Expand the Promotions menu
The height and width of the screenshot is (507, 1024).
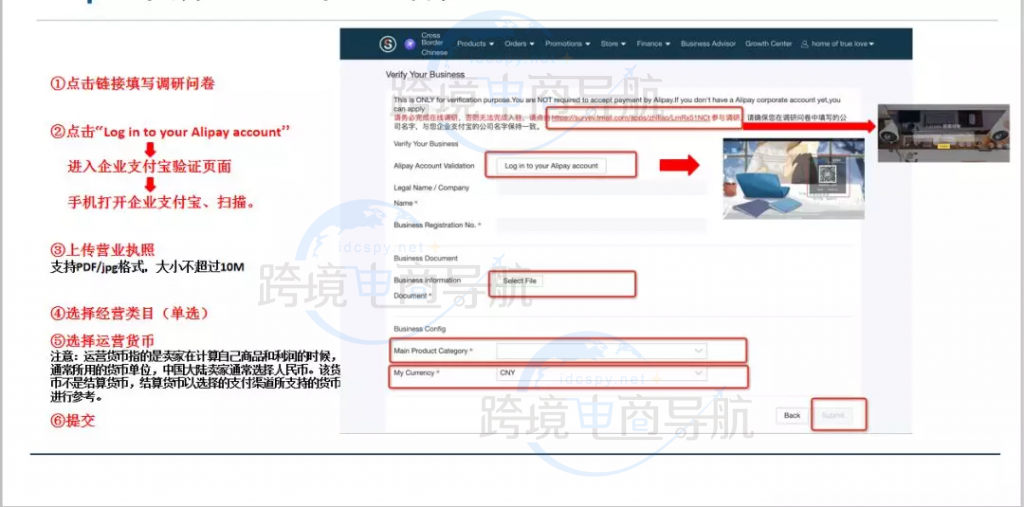pos(568,44)
